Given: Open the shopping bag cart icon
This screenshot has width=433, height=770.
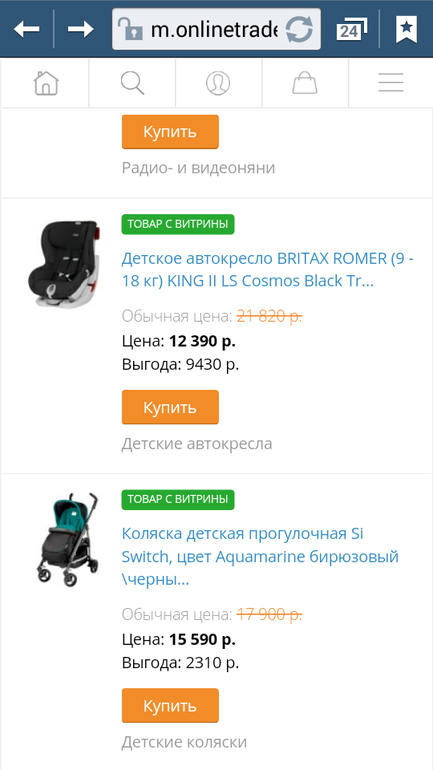Looking at the screenshot, I should [x=305, y=83].
